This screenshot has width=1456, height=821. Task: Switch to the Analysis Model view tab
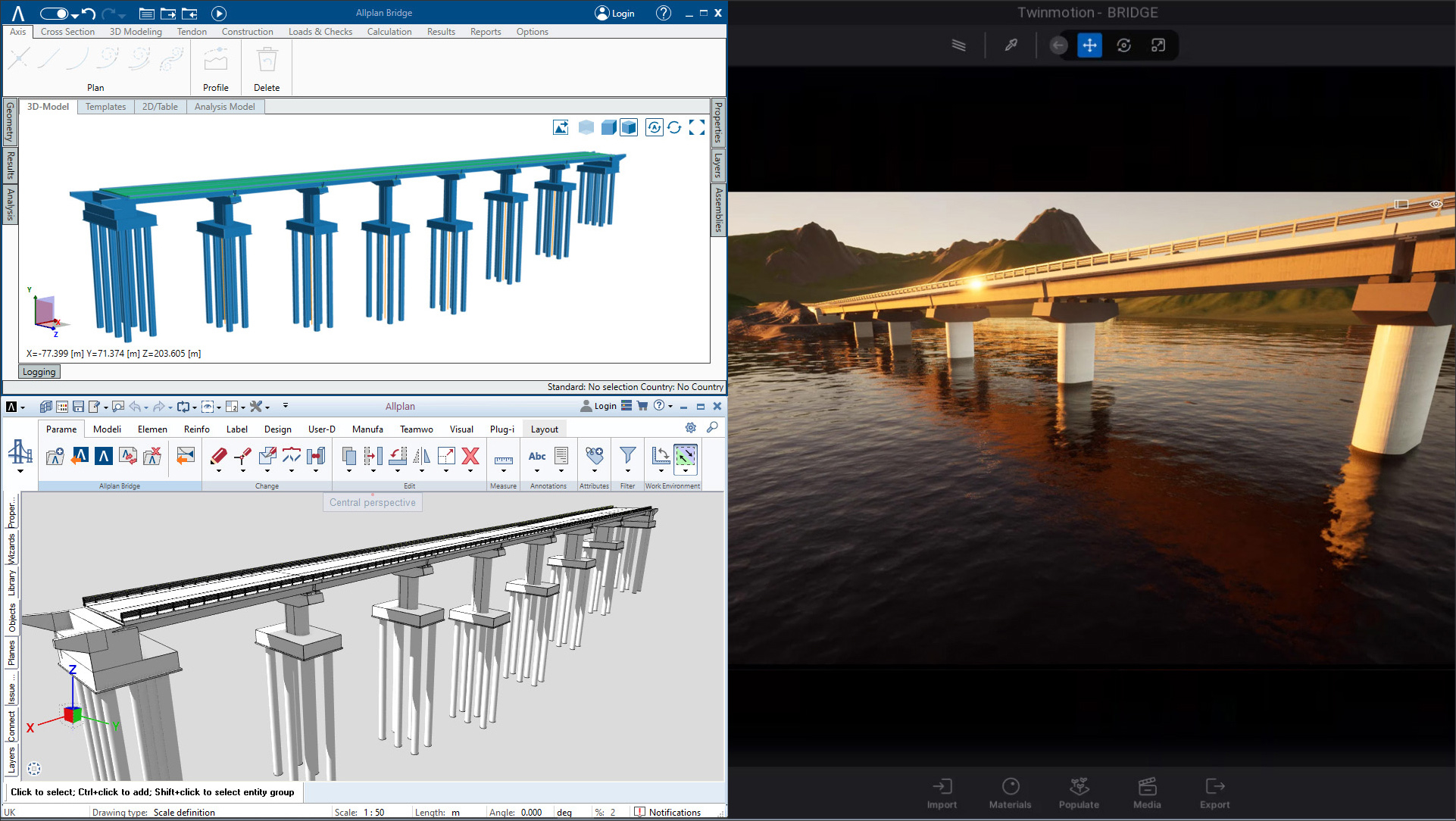(x=225, y=107)
